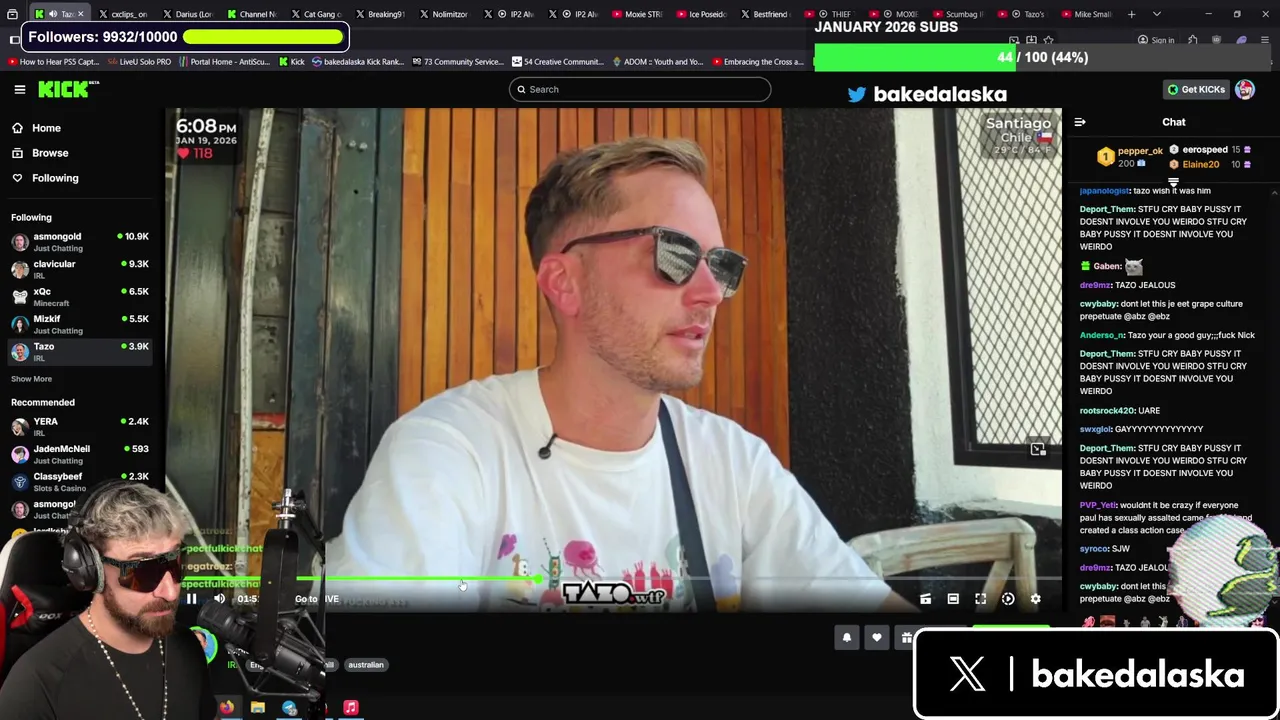Open bakedalaska Kick Rank bookmark

coord(358,62)
